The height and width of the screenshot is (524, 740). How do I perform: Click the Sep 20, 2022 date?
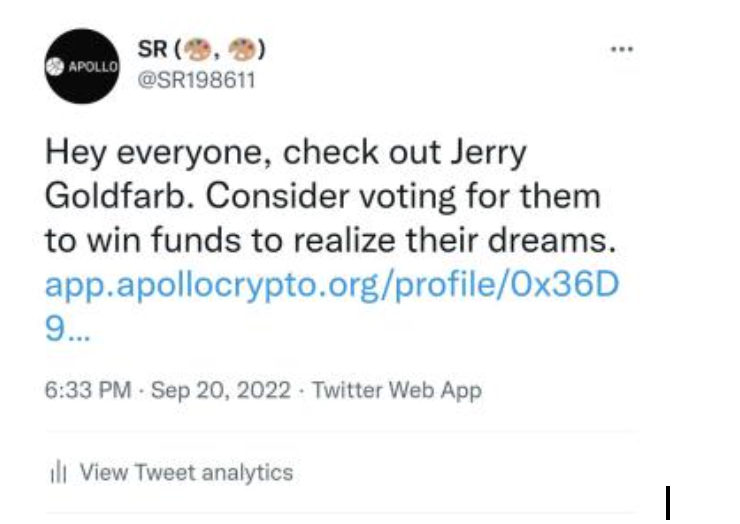[x=220, y=391]
